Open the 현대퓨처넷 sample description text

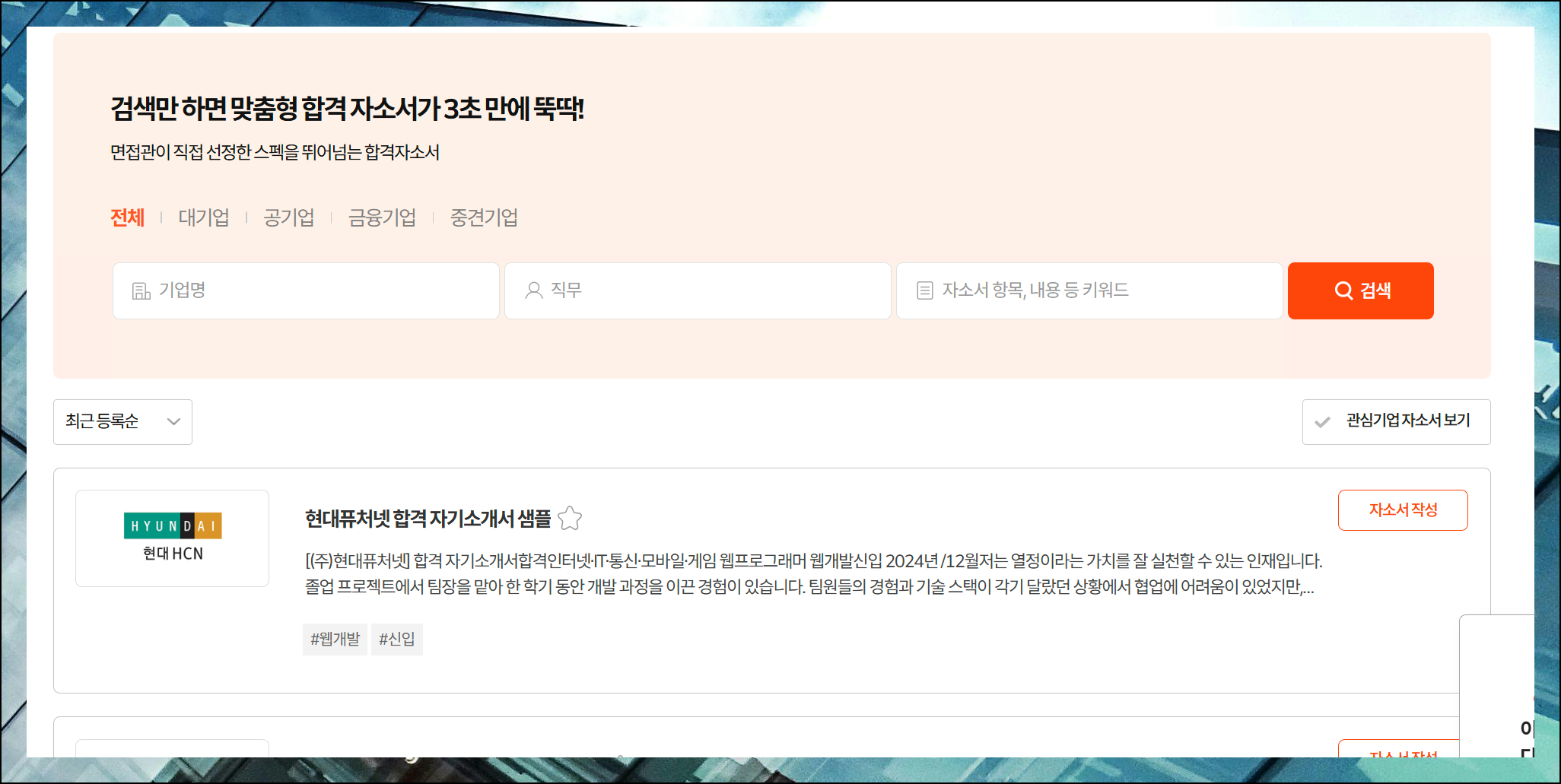[x=813, y=574]
